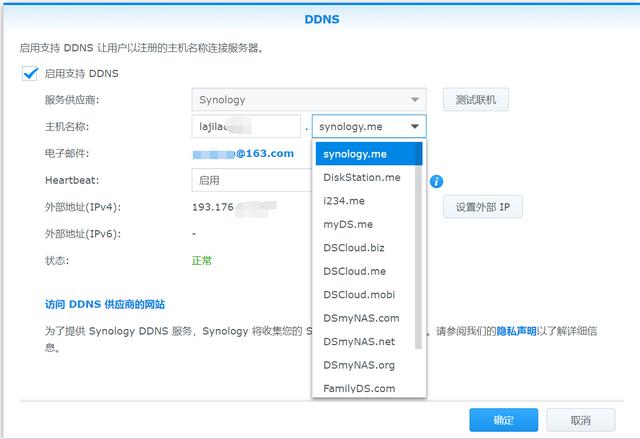
Task: Click the @163.com email link
Action: pyautogui.click(x=243, y=154)
